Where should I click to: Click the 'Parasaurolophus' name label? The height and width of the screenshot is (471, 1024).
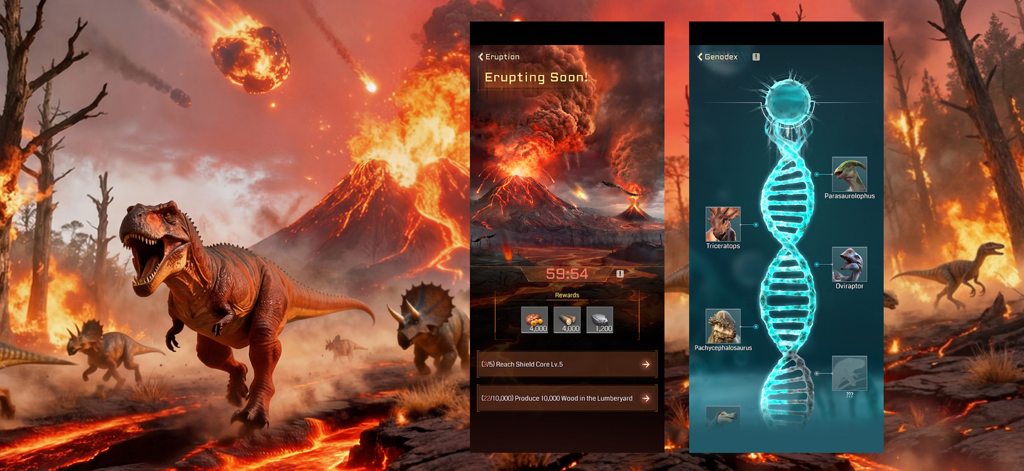[x=849, y=196]
